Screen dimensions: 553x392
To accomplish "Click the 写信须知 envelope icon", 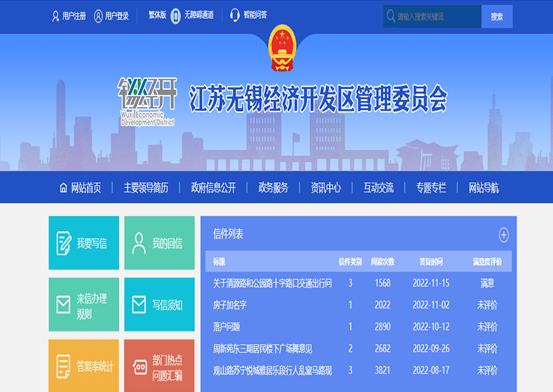I will [x=139, y=304].
